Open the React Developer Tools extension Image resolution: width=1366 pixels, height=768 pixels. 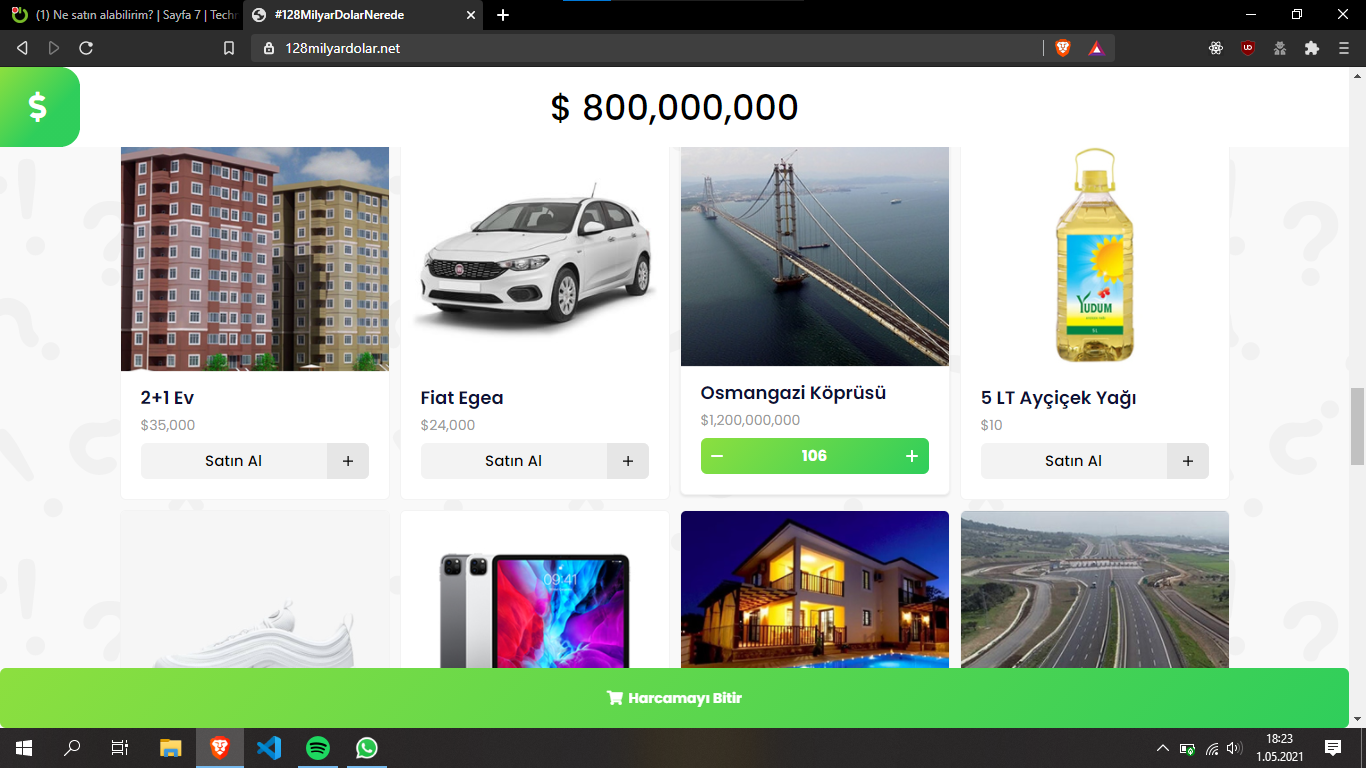coord(1216,48)
